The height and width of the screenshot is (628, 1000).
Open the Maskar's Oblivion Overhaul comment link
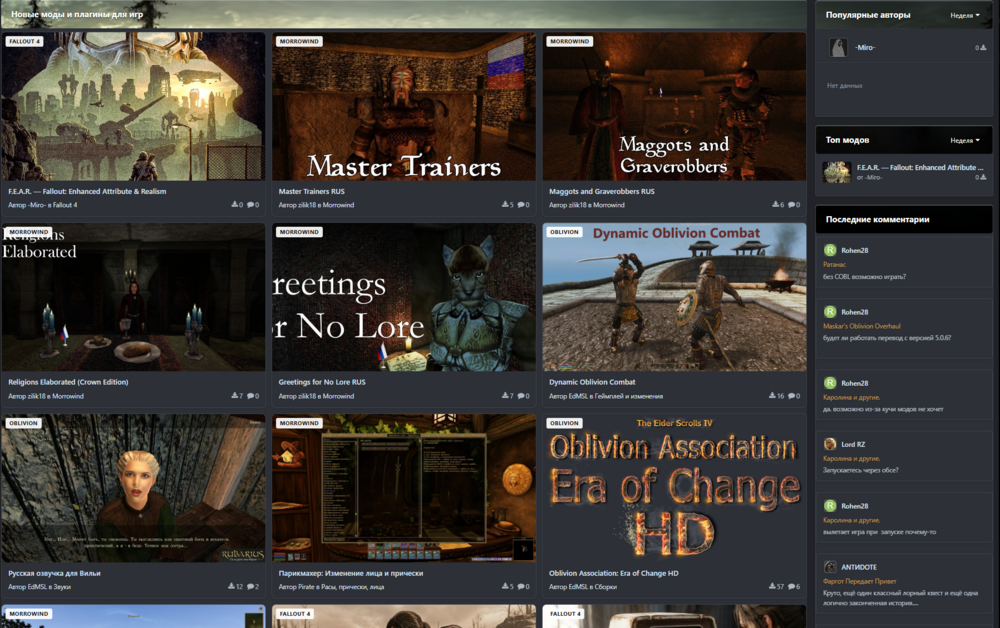pos(862,326)
